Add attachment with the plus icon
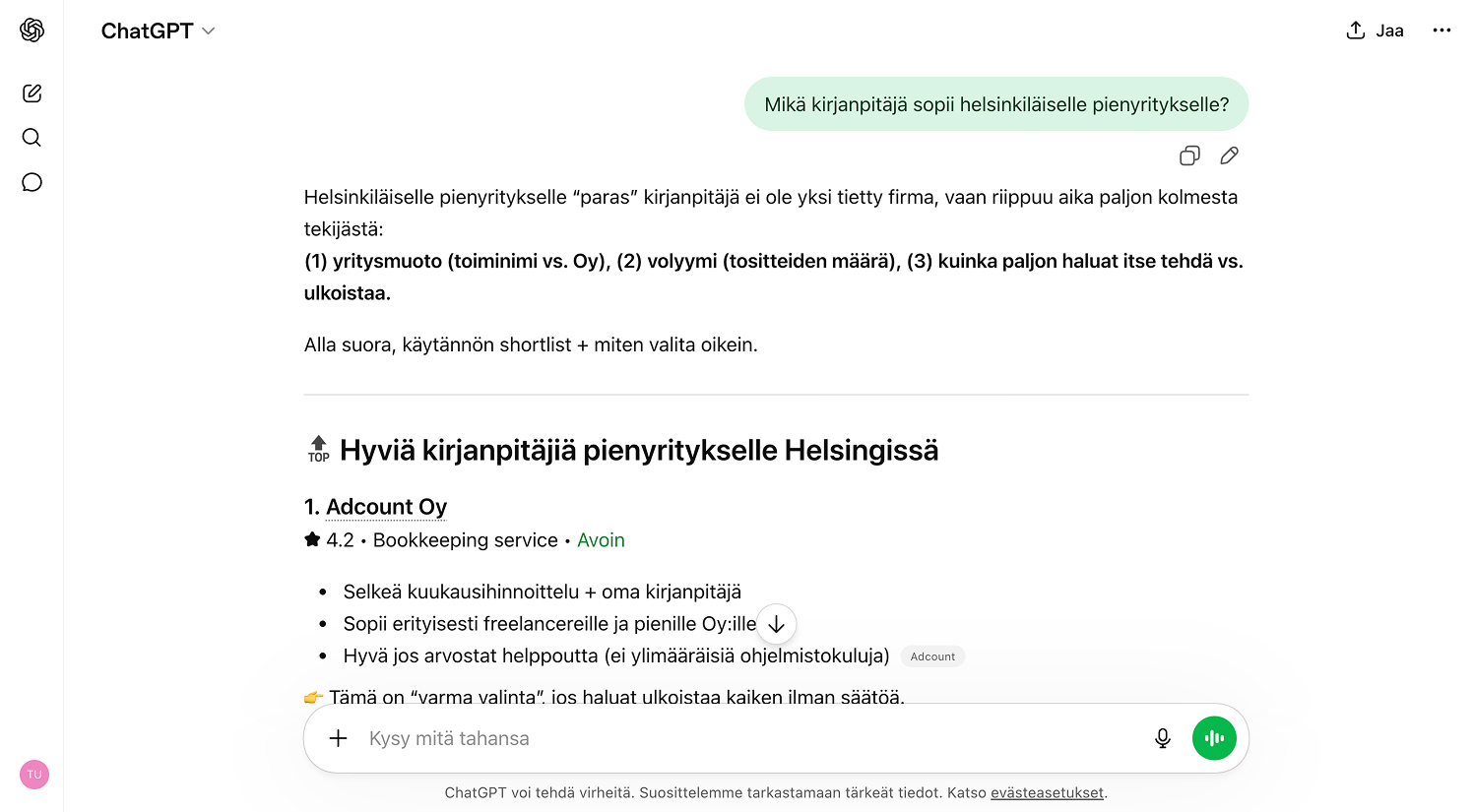 coord(338,738)
